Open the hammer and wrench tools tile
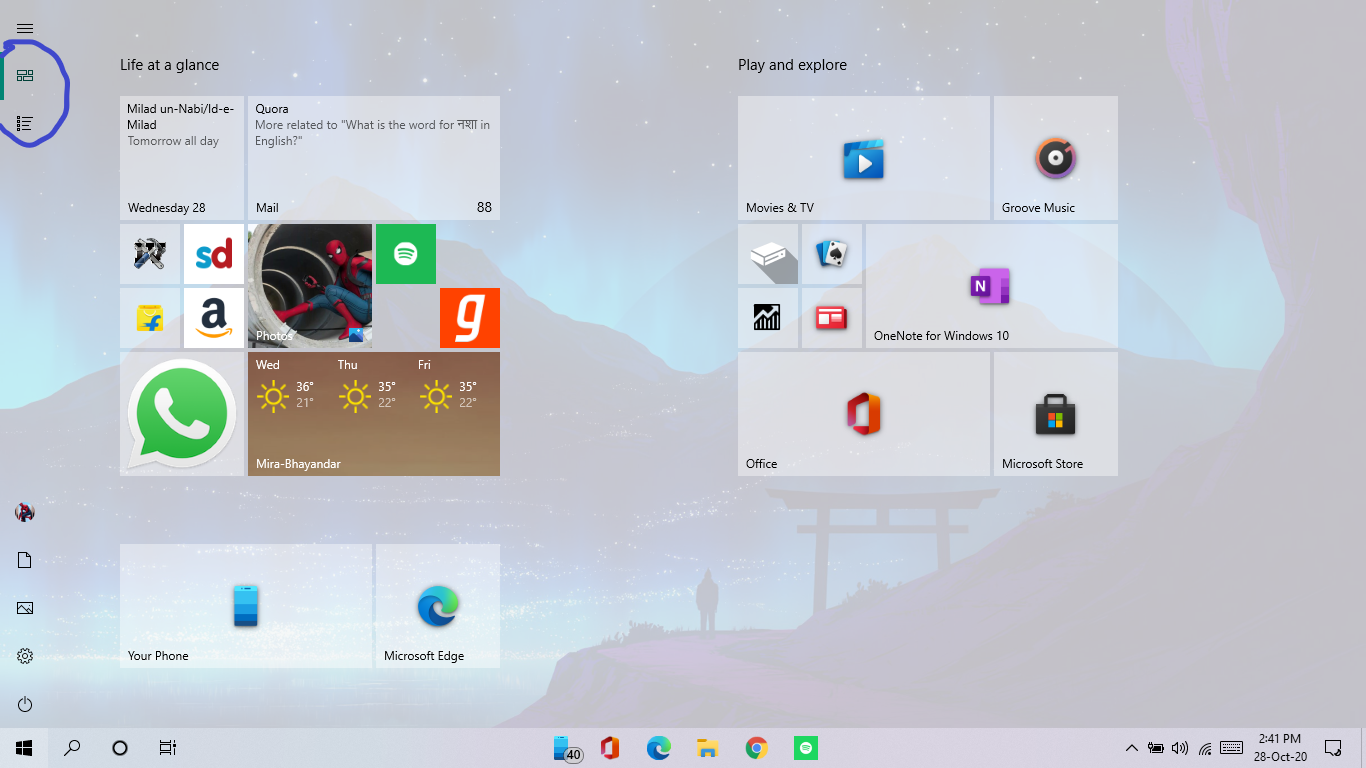Image resolution: width=1366 pixels, height=768 pixels. pos(150,254)
